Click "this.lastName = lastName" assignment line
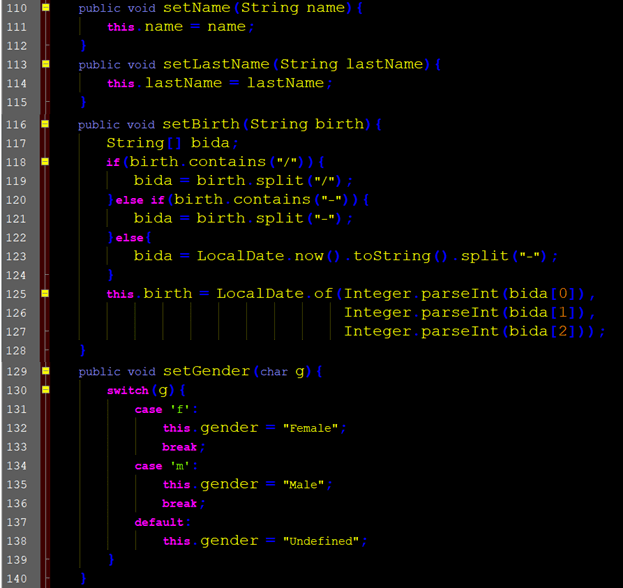623x588 pixels. [220, 83]
